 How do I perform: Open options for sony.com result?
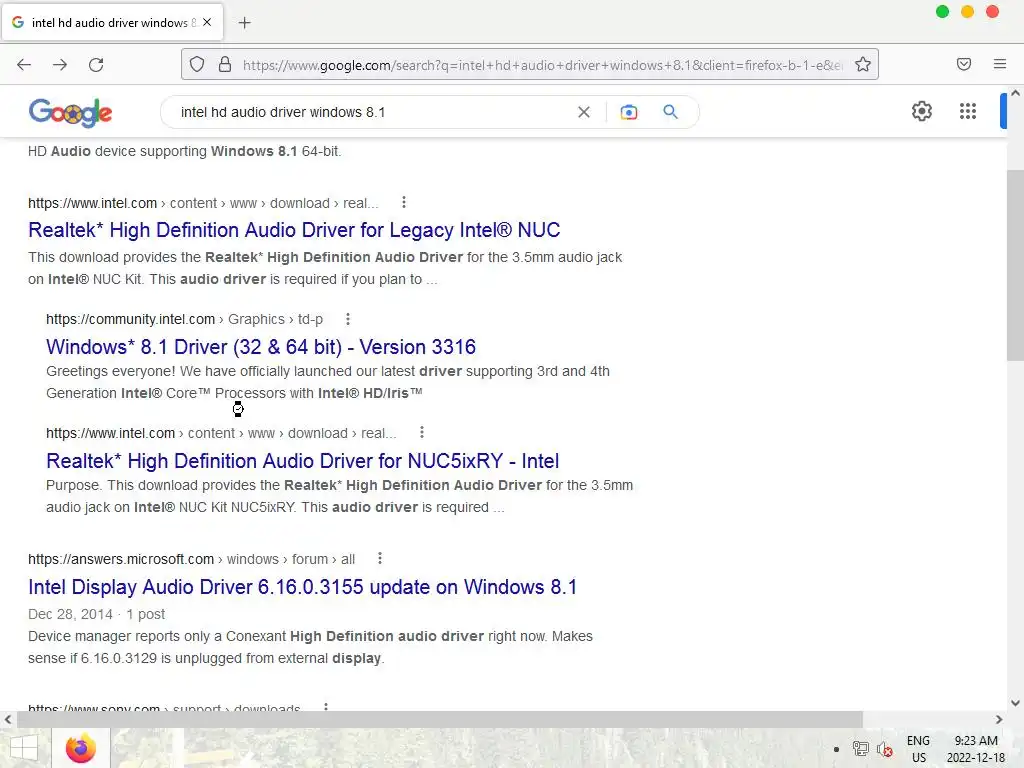point(326,707)
